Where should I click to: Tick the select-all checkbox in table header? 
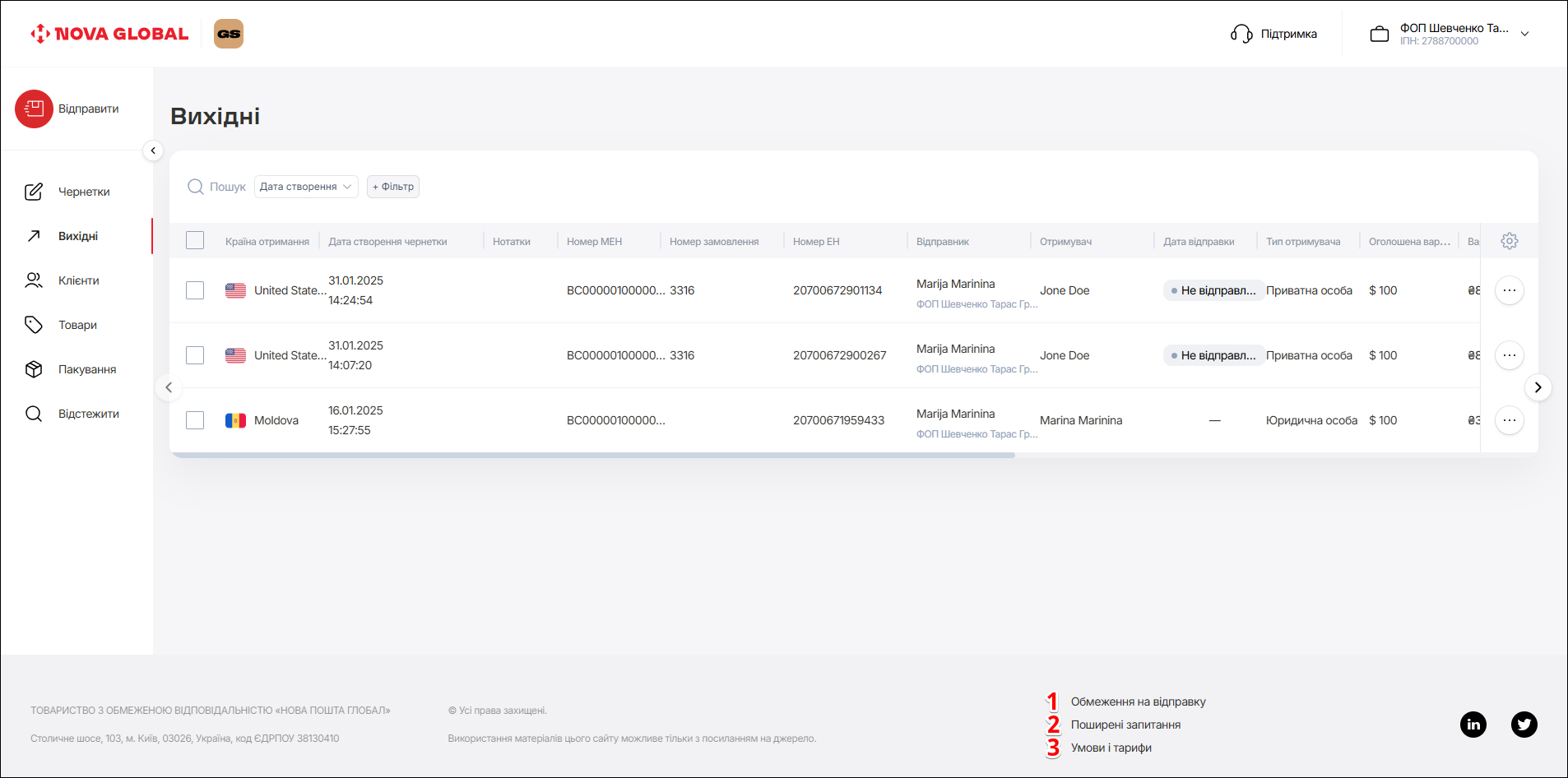pyautogui.click(x=195, y=241)
